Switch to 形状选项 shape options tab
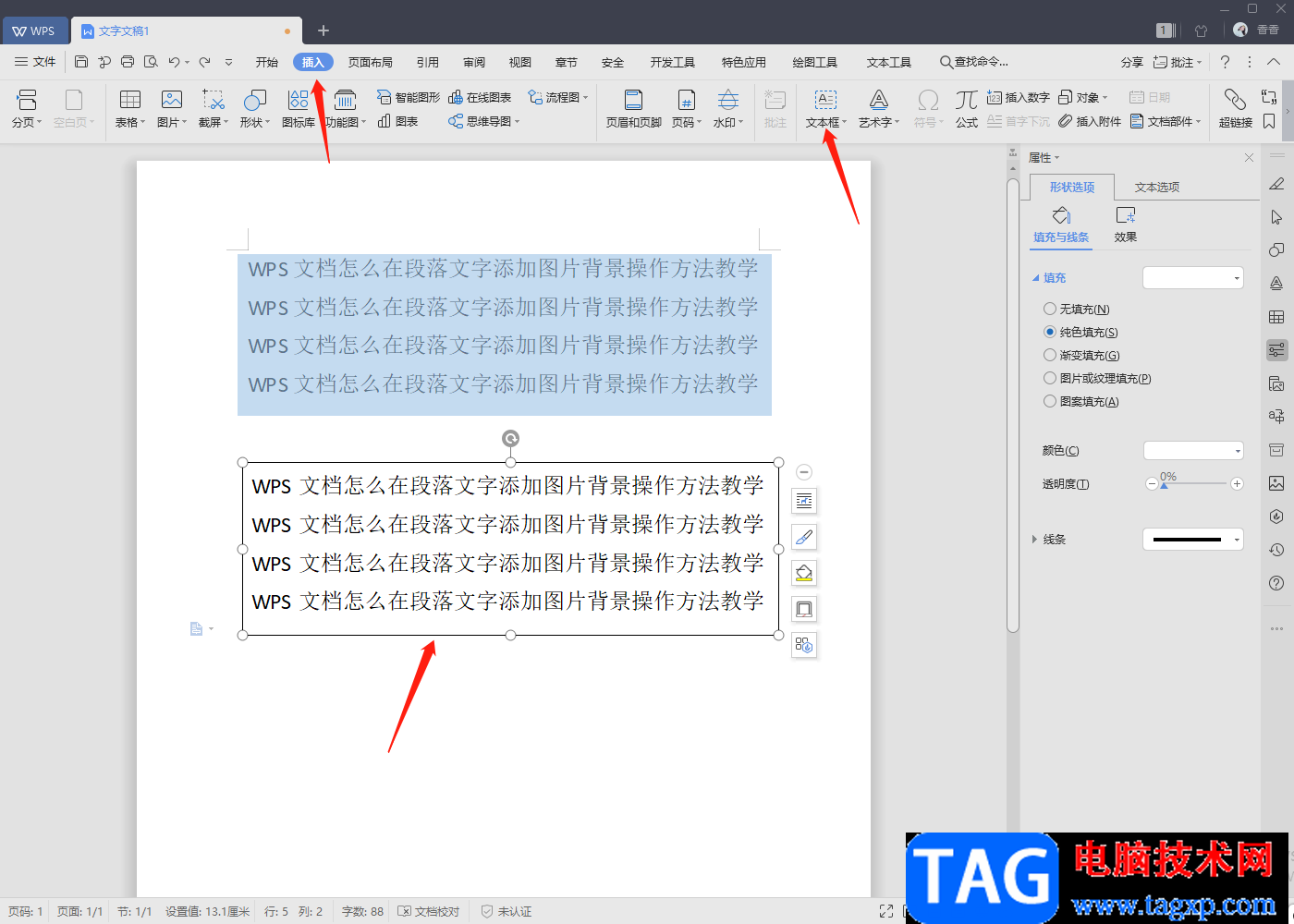This screenshot has height=924, width=1294. [1072, 187]
